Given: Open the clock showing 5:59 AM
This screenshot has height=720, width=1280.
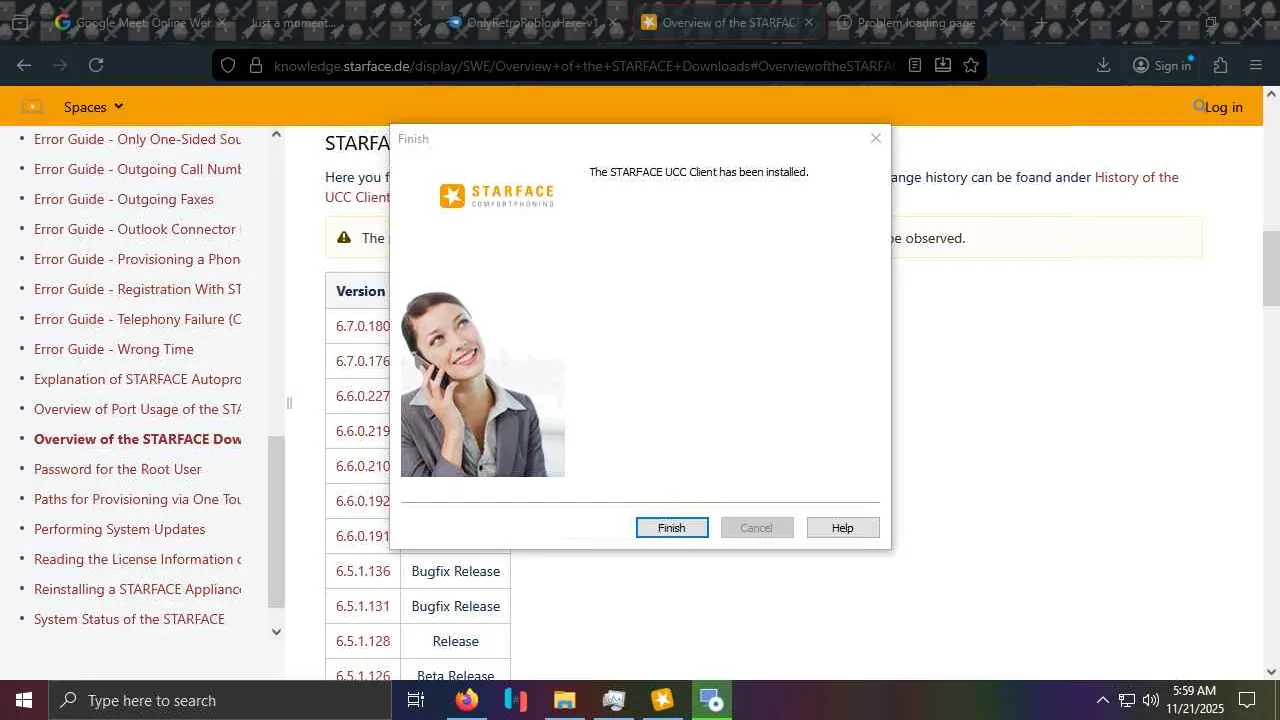Looking at the screenshot, I should [x=1195, y=700].
